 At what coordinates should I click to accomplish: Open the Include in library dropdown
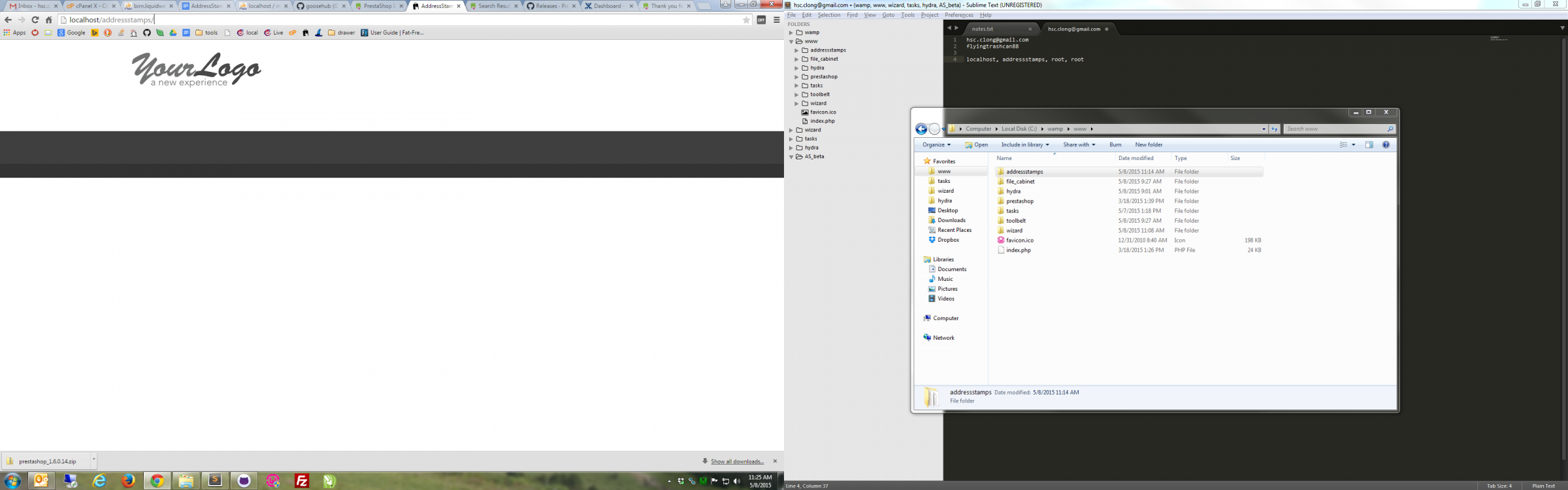pos(1025,145)
